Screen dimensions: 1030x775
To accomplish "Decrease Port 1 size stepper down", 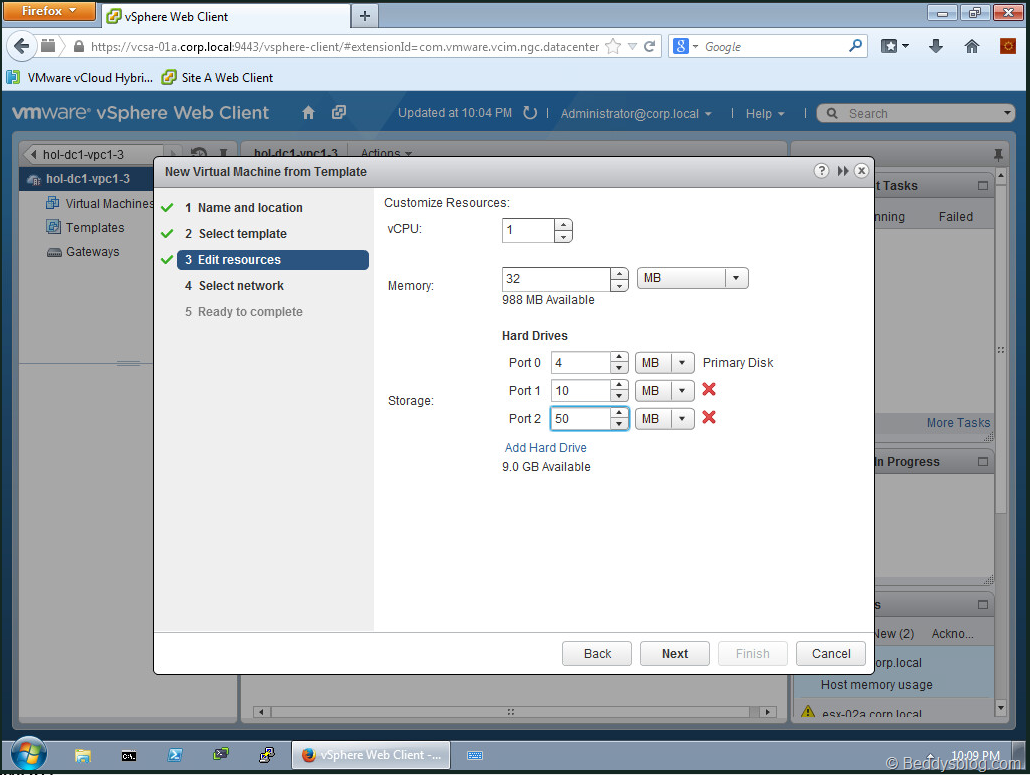I will pos(619,397).
